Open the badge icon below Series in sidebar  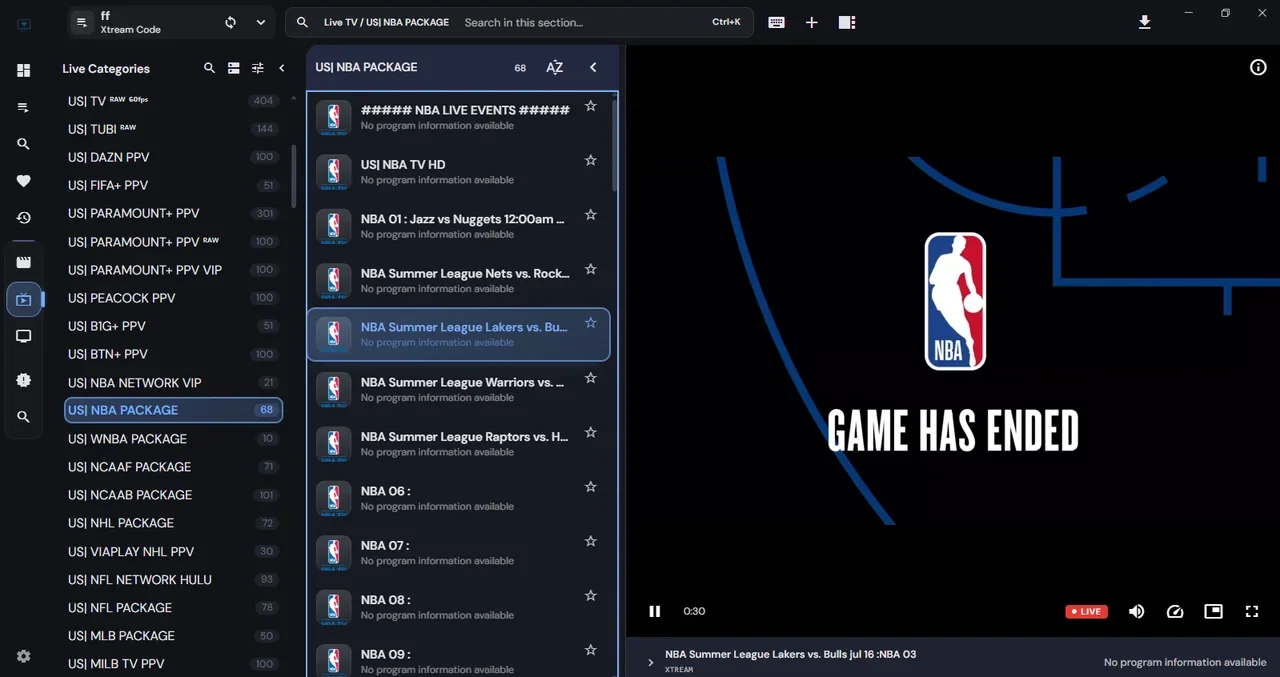tap(23, 380)
